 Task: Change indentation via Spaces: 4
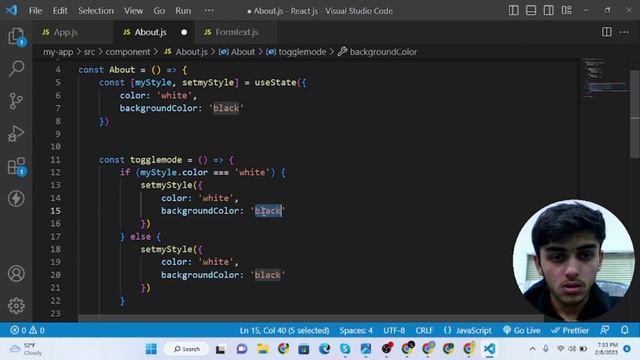tap(356, 330)
